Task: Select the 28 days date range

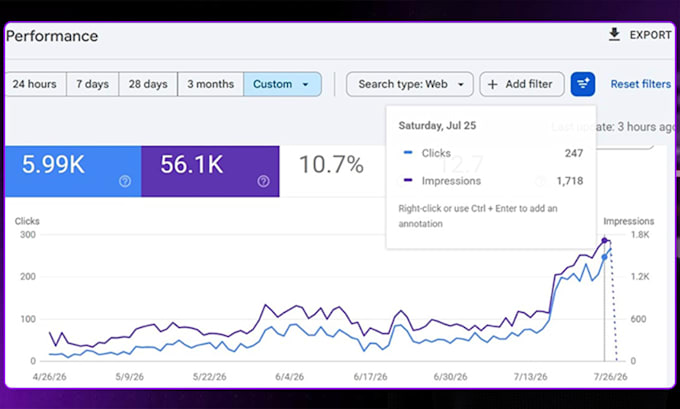Action: (148, 84)
